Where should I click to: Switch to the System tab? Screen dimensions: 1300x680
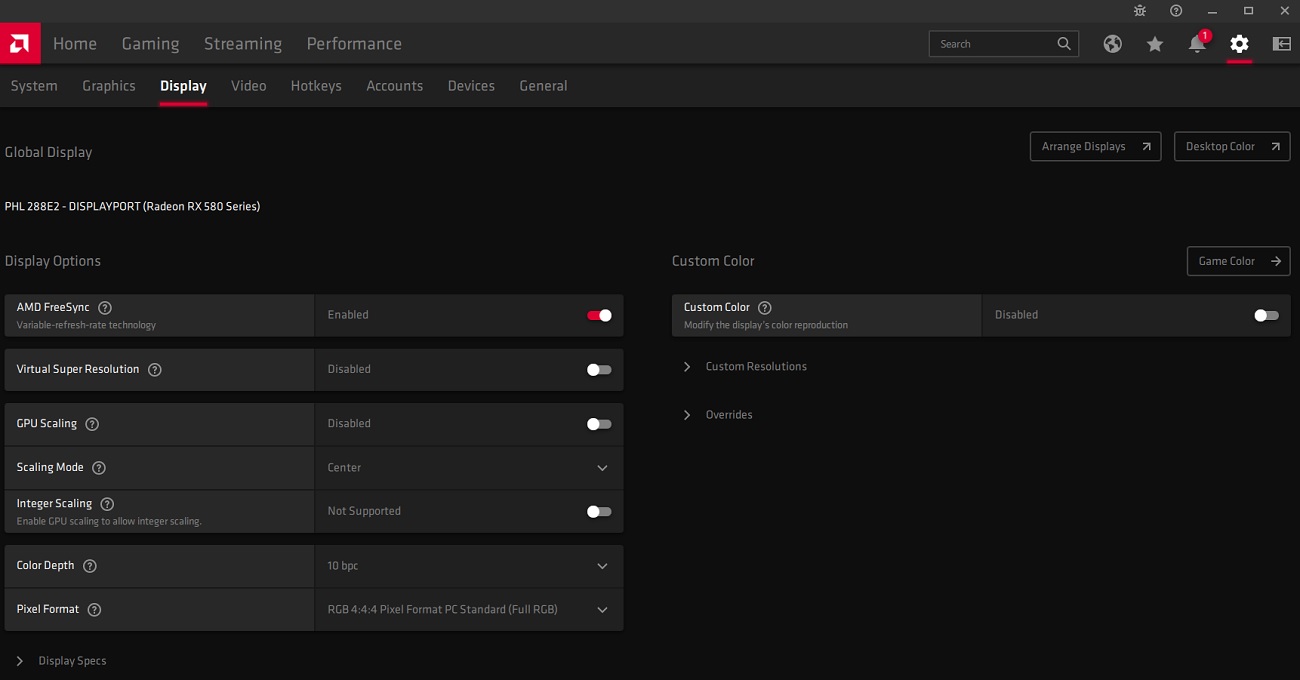coord(34,86)
